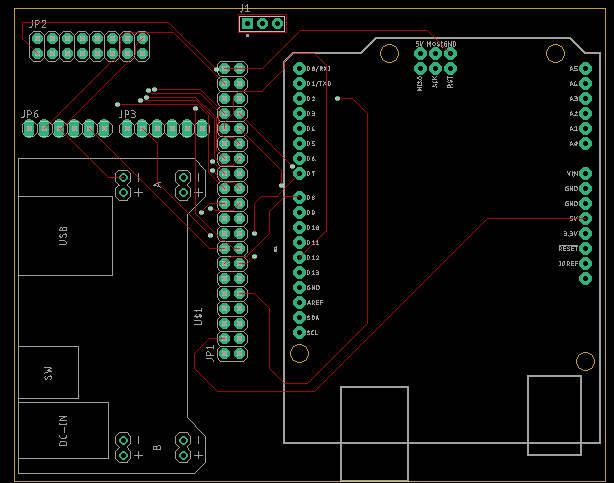
Task: Pick the A3 analog pad
Action: click(585, 99)
